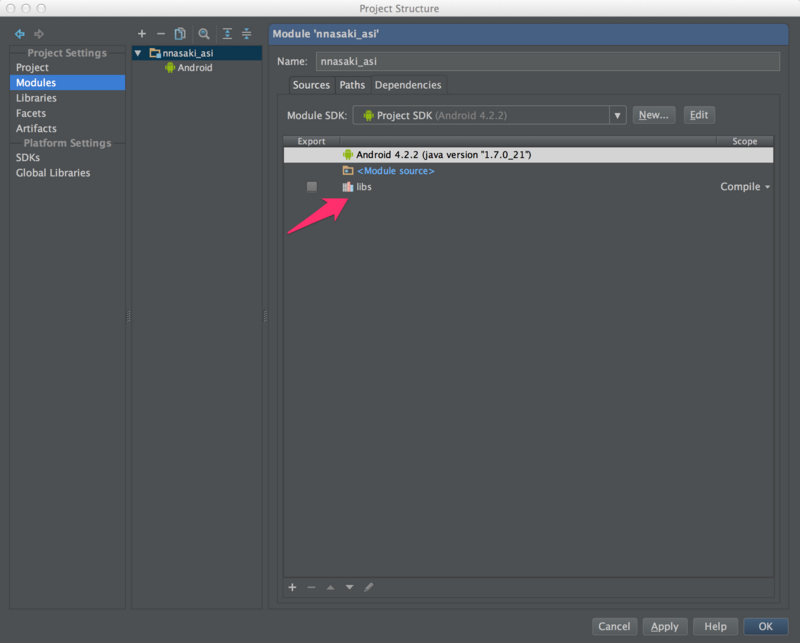Remove dependency with bottom minus icon
800x643 pixels.
pos(311,587)
